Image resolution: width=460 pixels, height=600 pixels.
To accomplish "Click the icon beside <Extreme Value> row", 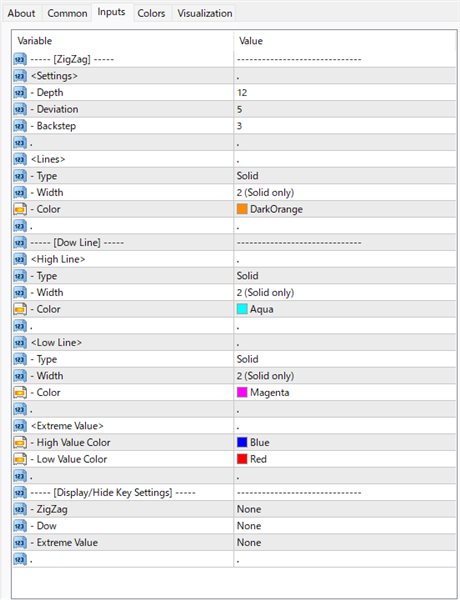I will pyautogui.click(x=20, y=426).
